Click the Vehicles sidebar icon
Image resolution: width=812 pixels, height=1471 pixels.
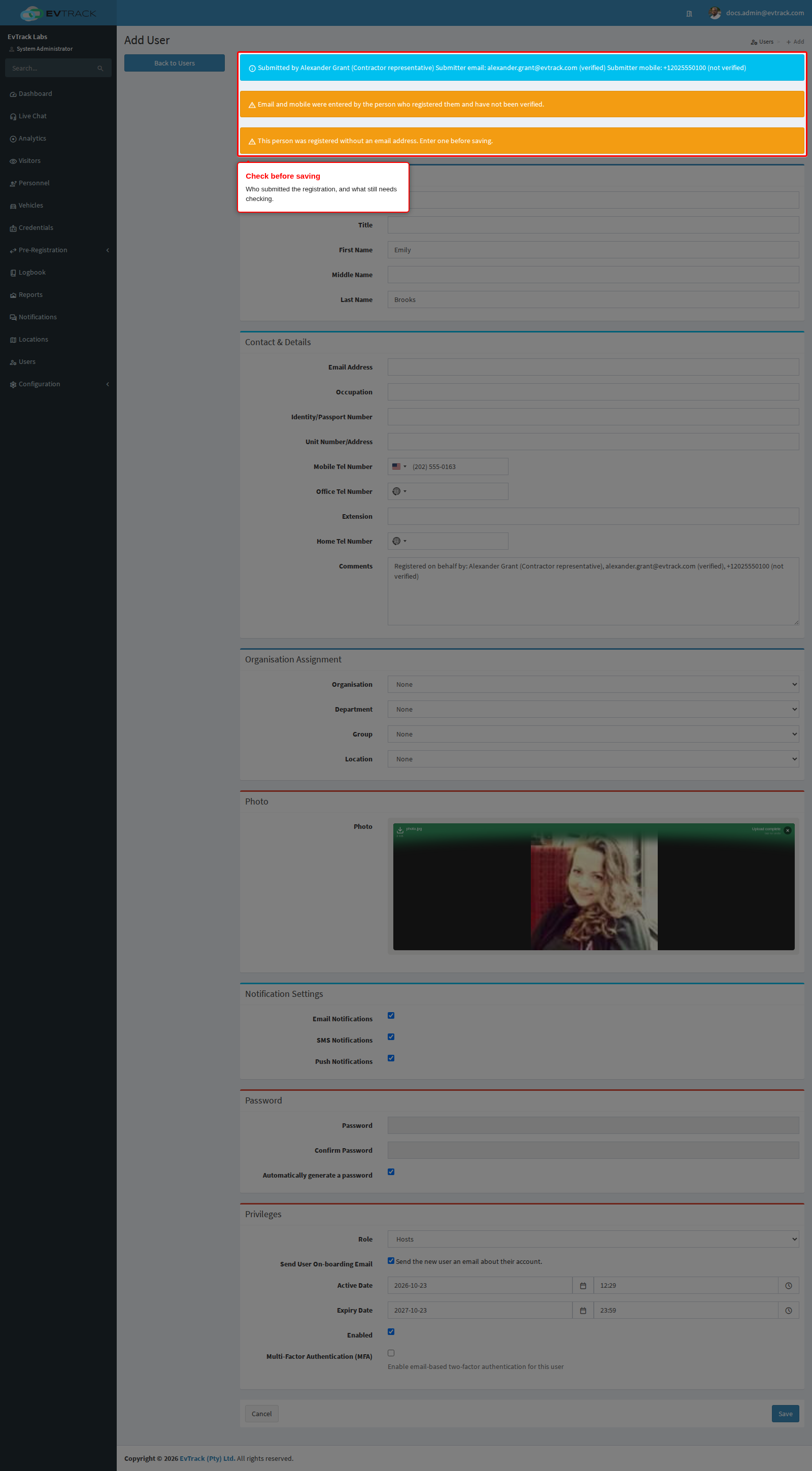click(x=13, y=206)
